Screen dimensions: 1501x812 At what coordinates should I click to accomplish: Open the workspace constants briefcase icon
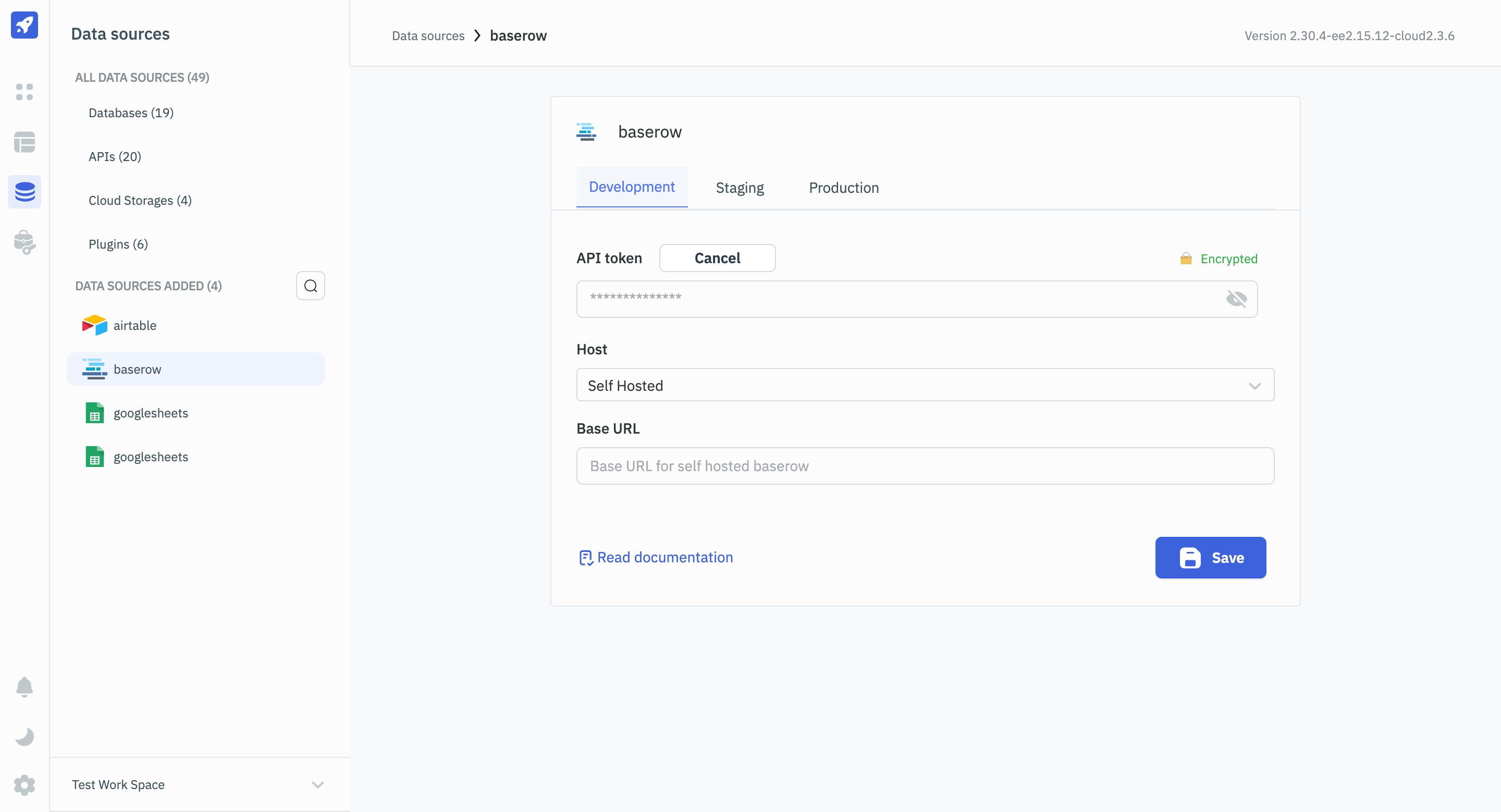pyautogui.click(x=24, y=242)
